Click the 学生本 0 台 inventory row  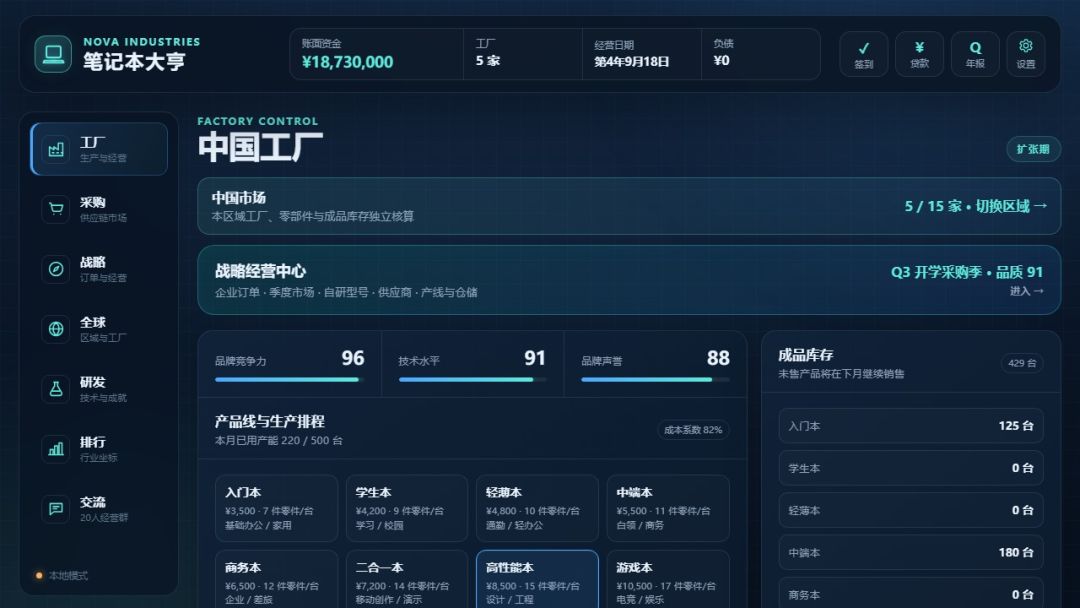coord(911,468)
